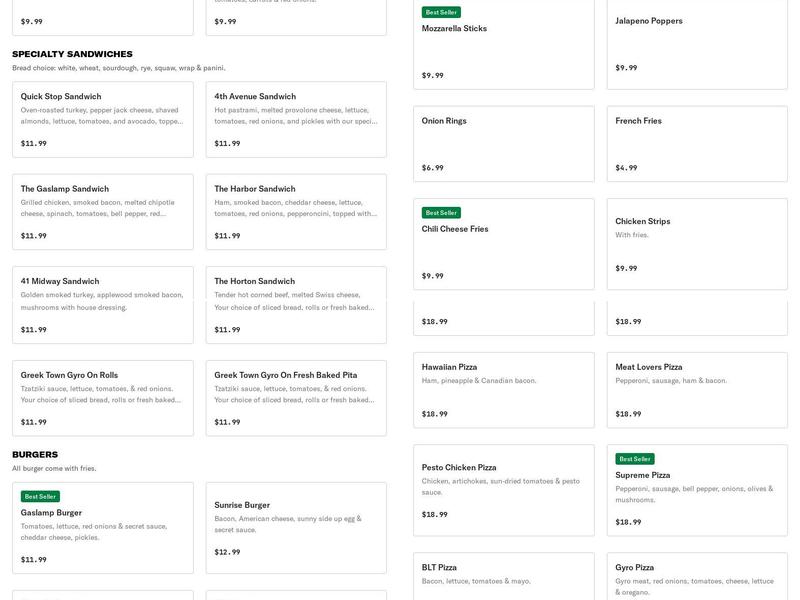
Task: Select Greek Town Gyro On Rolls
Action: (x=102, y=398)
